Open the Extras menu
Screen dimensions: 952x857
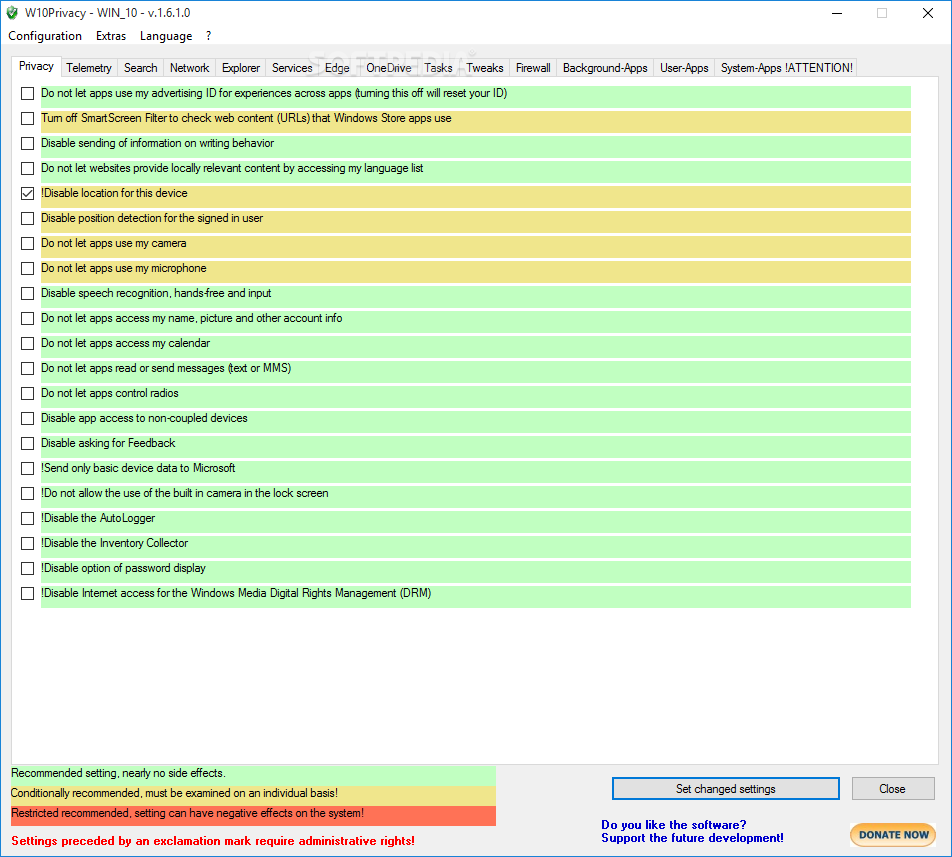[x=110, y=36]
